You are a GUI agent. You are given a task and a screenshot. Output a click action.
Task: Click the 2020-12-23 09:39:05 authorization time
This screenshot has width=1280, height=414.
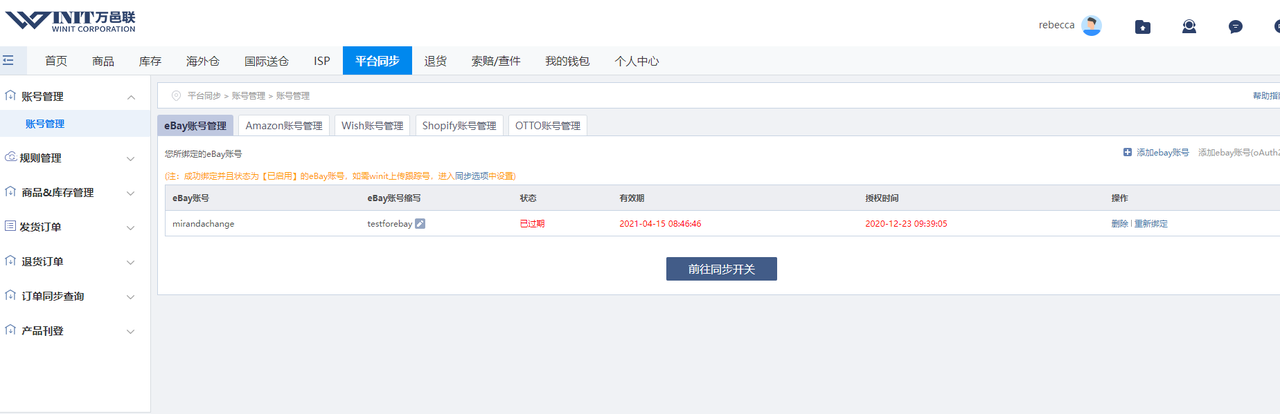click(x=906, y=224)
